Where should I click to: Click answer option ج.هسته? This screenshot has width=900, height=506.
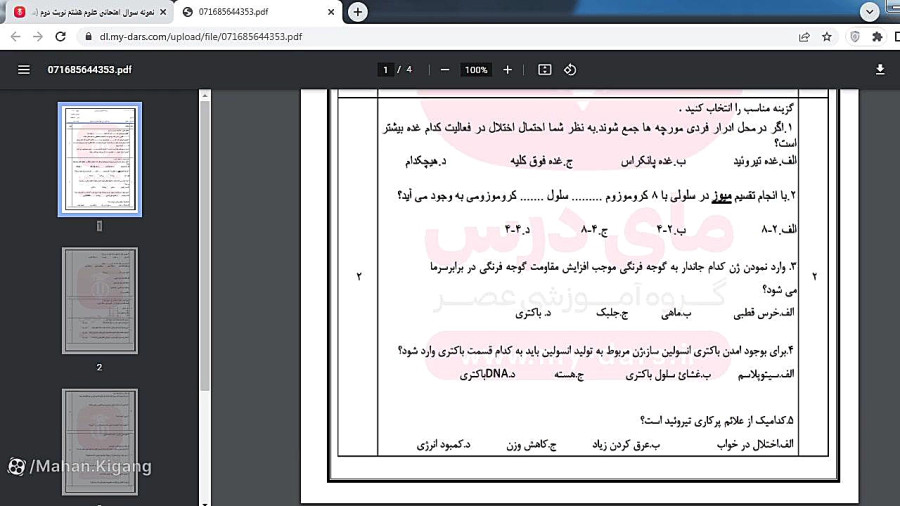pos(569,375)
